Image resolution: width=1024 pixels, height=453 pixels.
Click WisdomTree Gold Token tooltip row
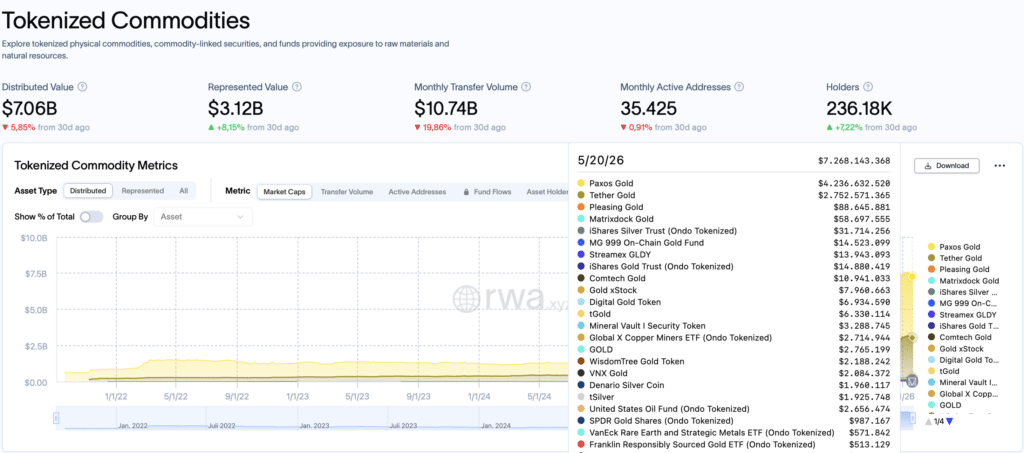733,361
